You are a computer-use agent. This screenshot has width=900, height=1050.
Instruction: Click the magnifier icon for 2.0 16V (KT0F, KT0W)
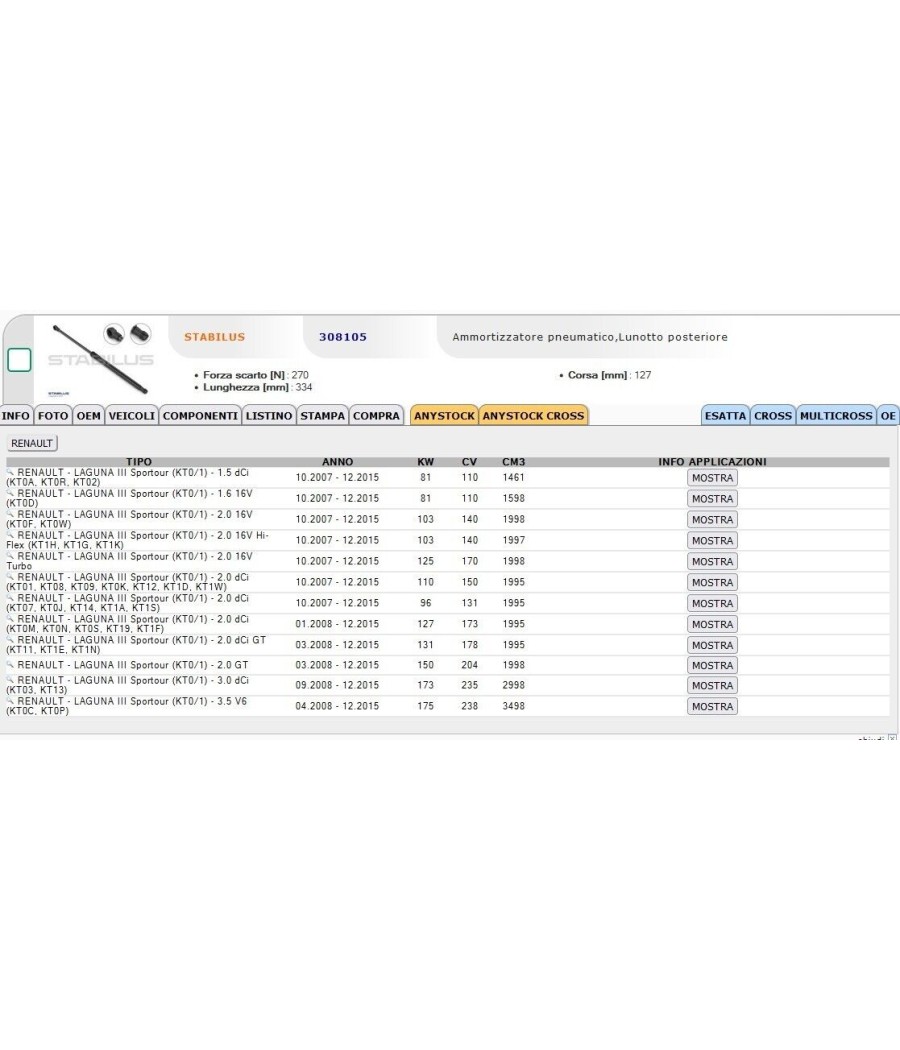click(x=10, y=514)
